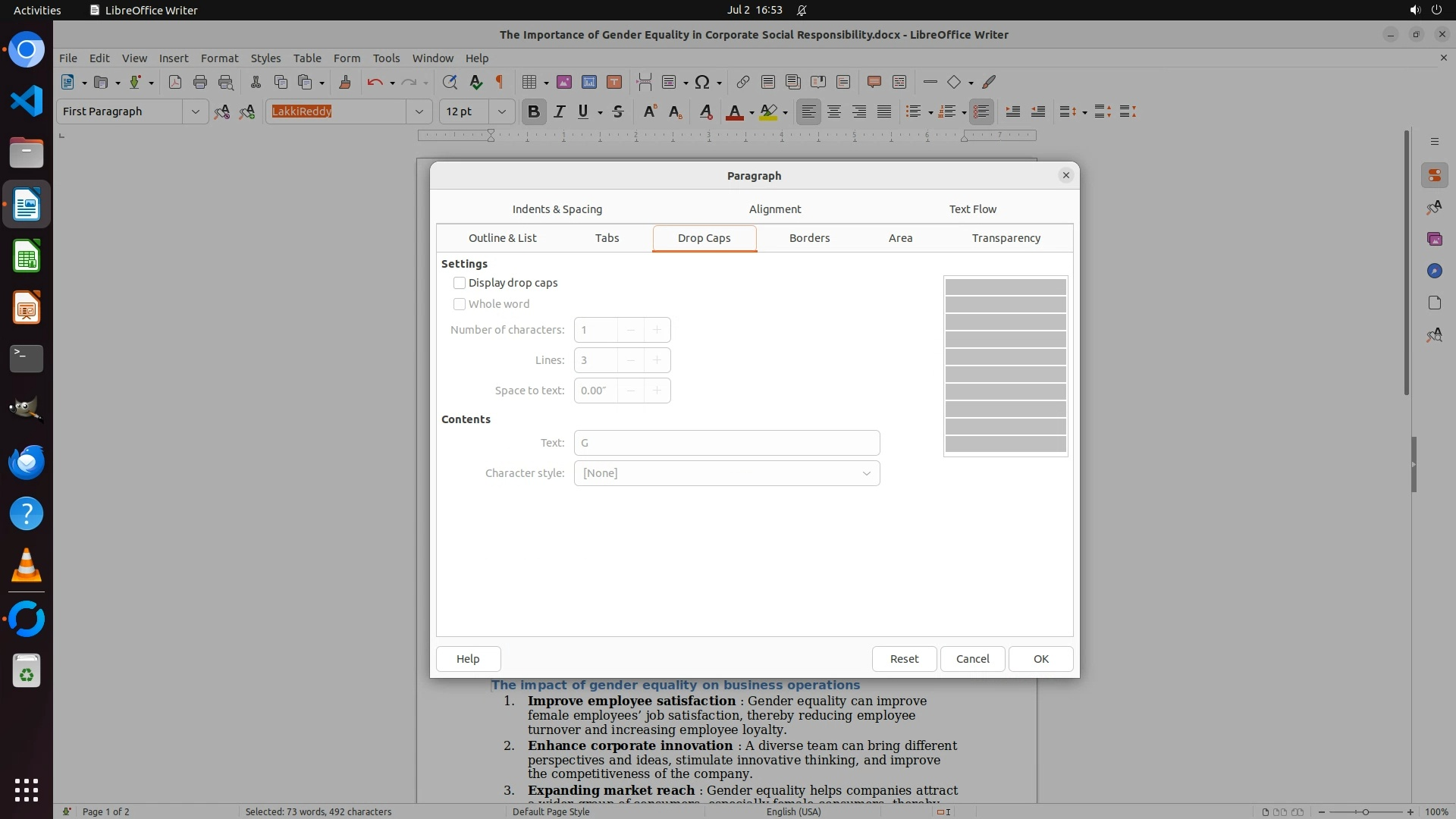Open the font size dropdown arrow
1456x819 pixels.
point(501,111)
